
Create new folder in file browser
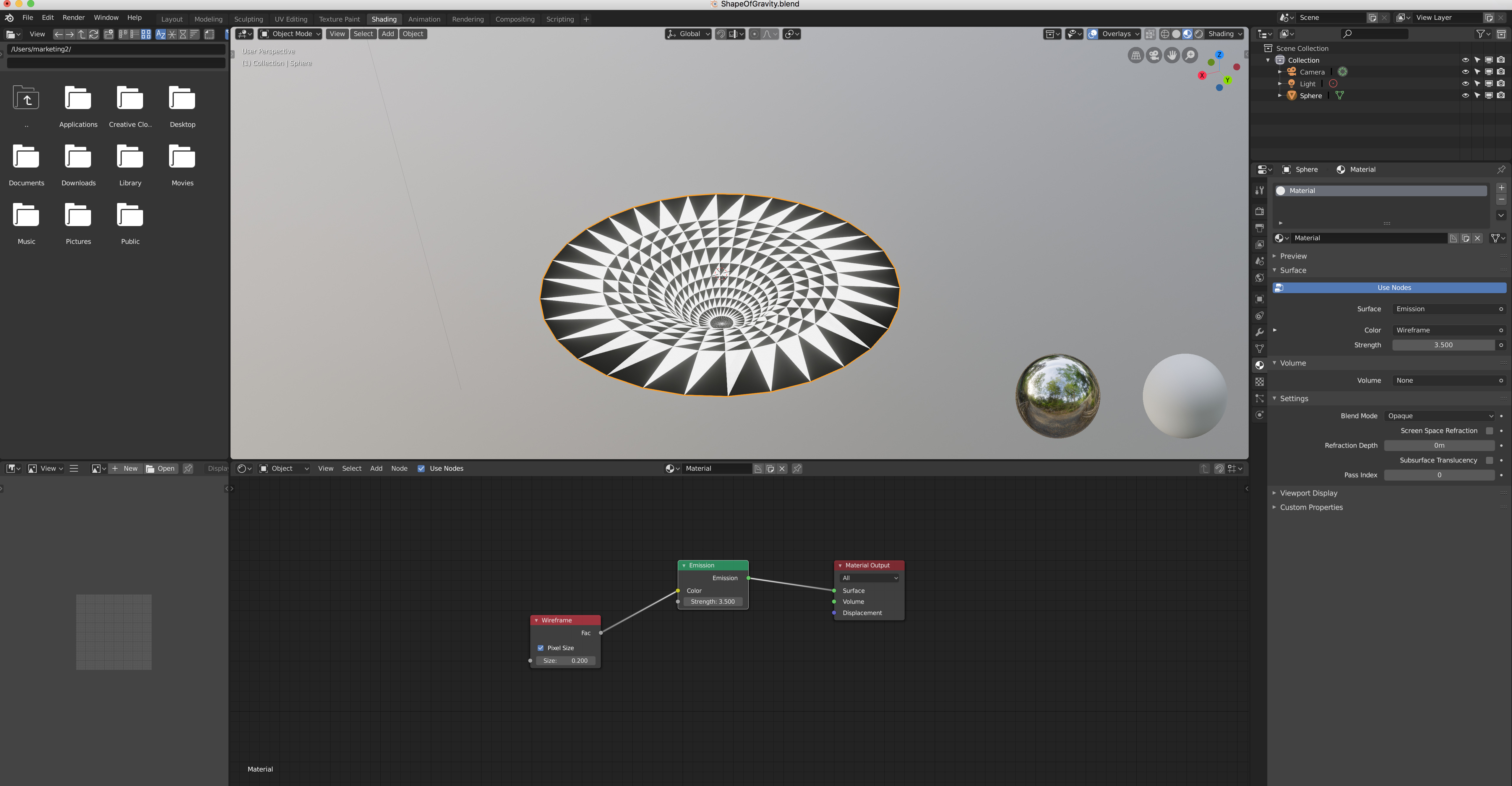(x=108, y=34)
